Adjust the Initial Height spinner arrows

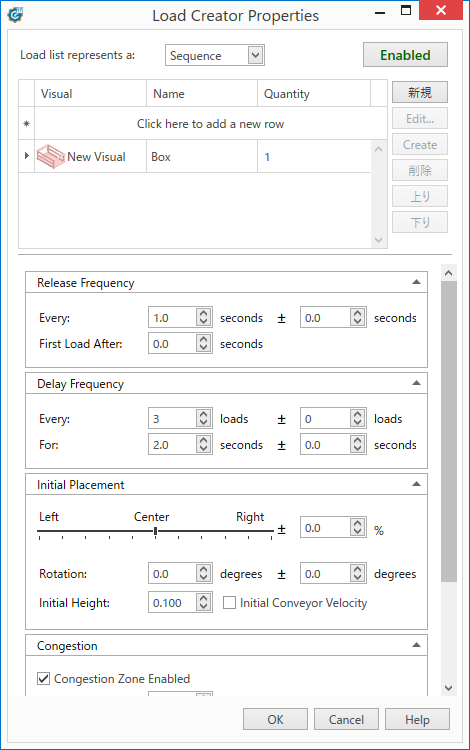(204, 602)
